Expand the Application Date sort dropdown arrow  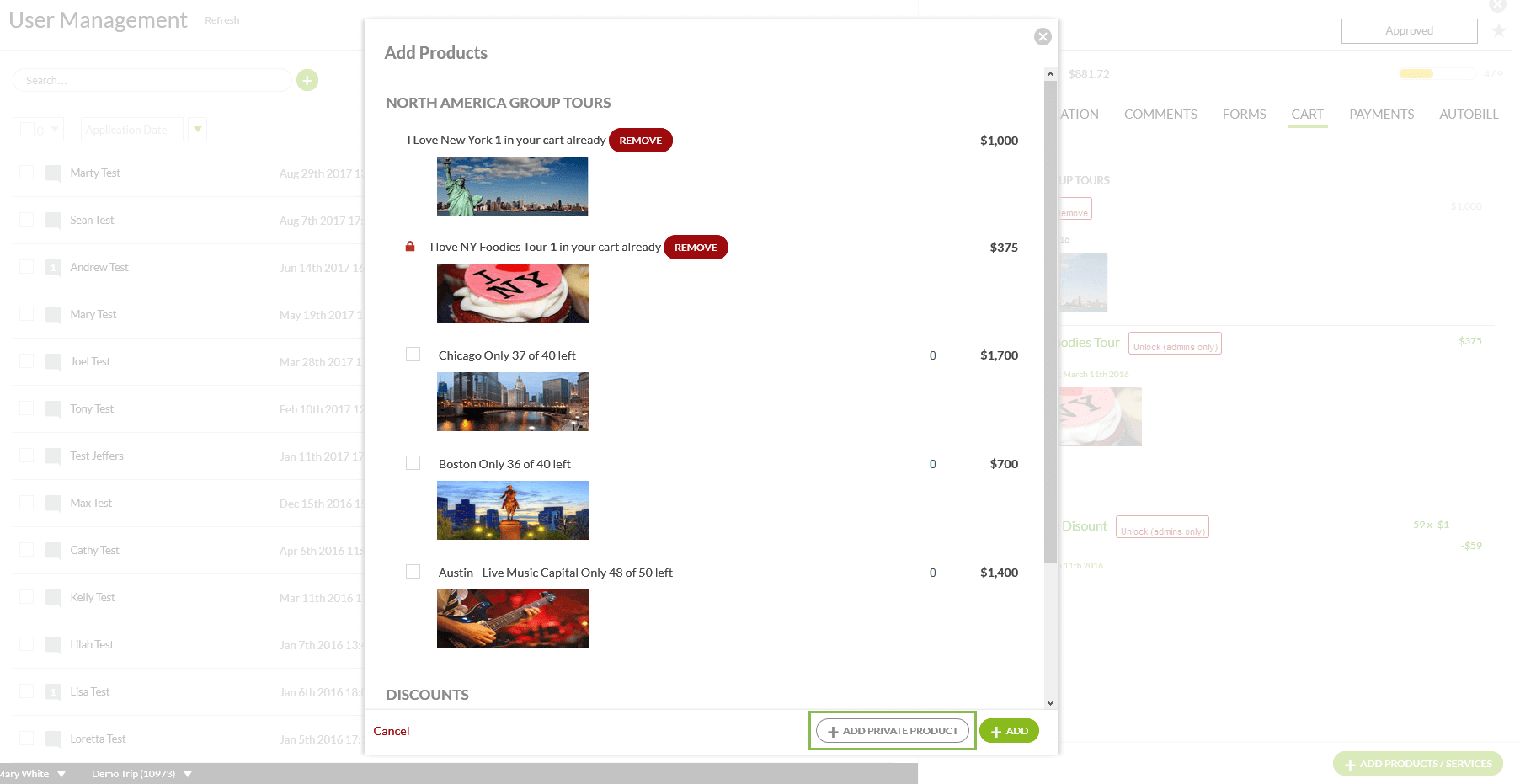coord(198,130)
